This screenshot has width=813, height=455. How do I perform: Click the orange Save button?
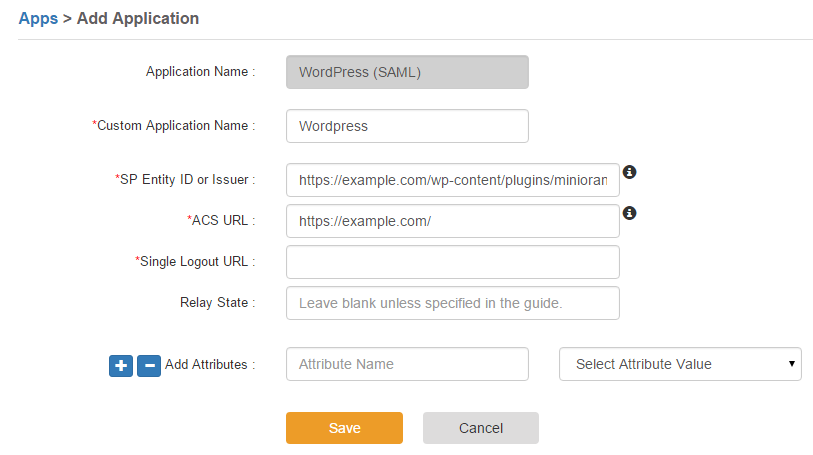coord(344,428)
